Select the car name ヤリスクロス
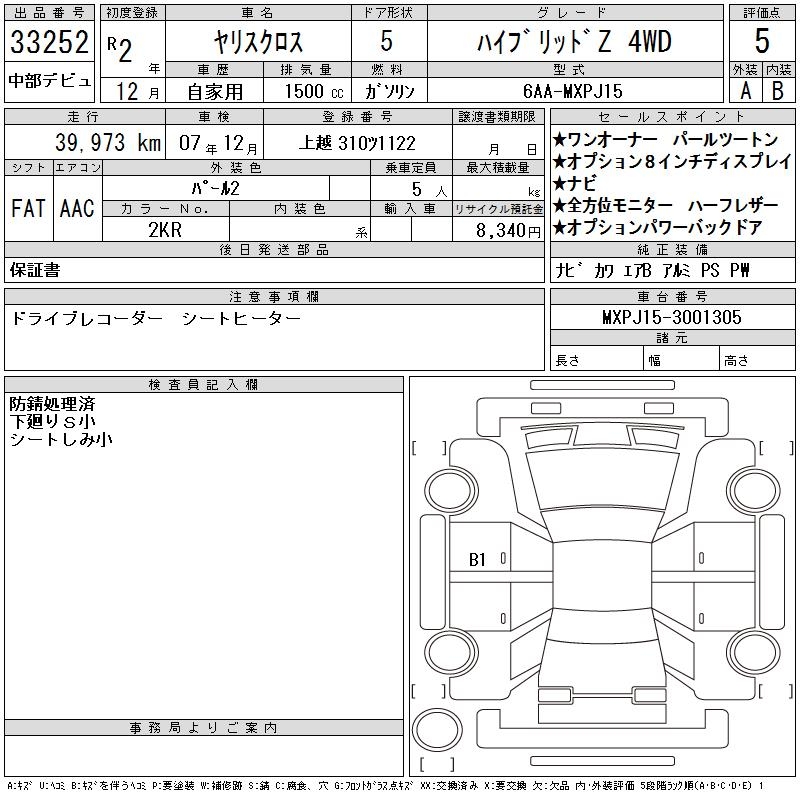 tap(258, 41)
